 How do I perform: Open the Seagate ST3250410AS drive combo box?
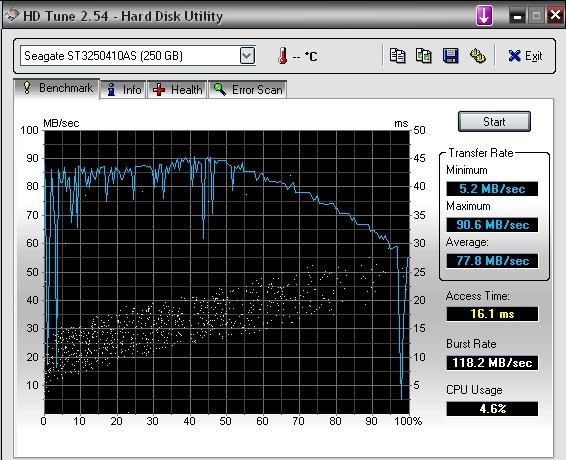pyautogui.click(x=138, y=56)
